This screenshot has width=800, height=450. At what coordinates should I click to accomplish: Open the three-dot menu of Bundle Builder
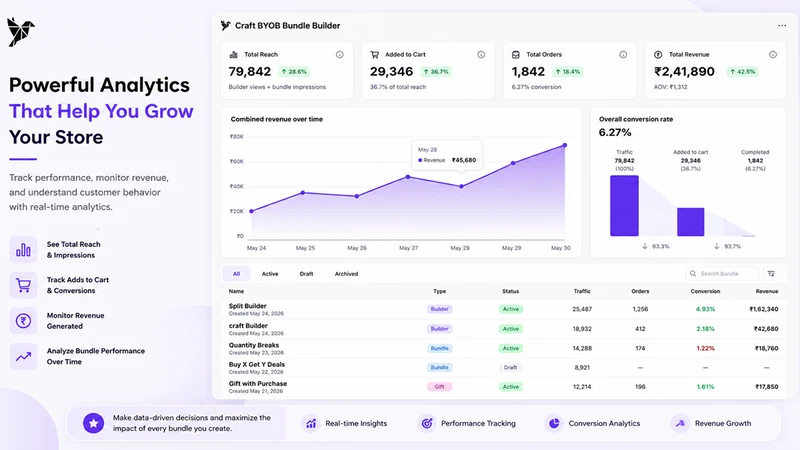(782, 26)
